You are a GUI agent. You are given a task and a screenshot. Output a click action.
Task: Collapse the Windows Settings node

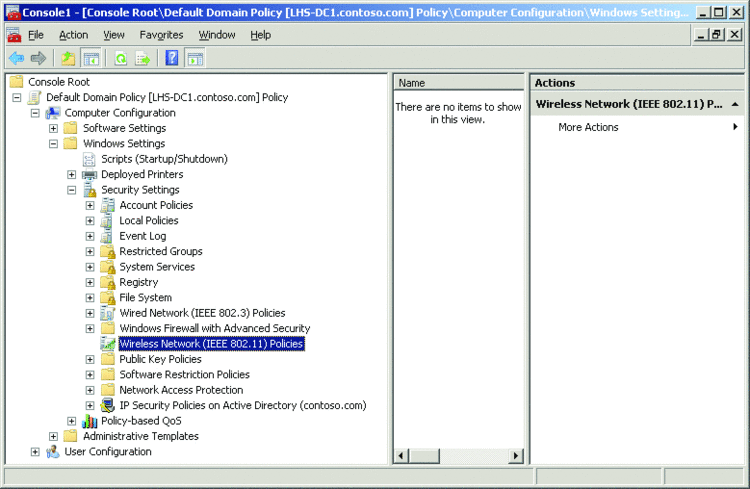(53, 144)
